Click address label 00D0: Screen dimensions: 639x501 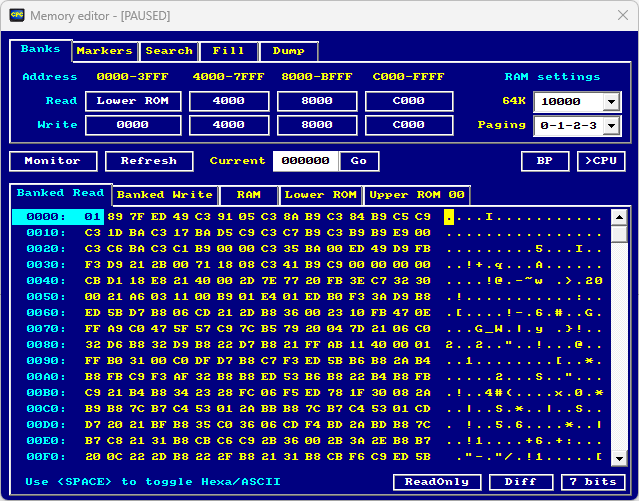tap(46, 425)
